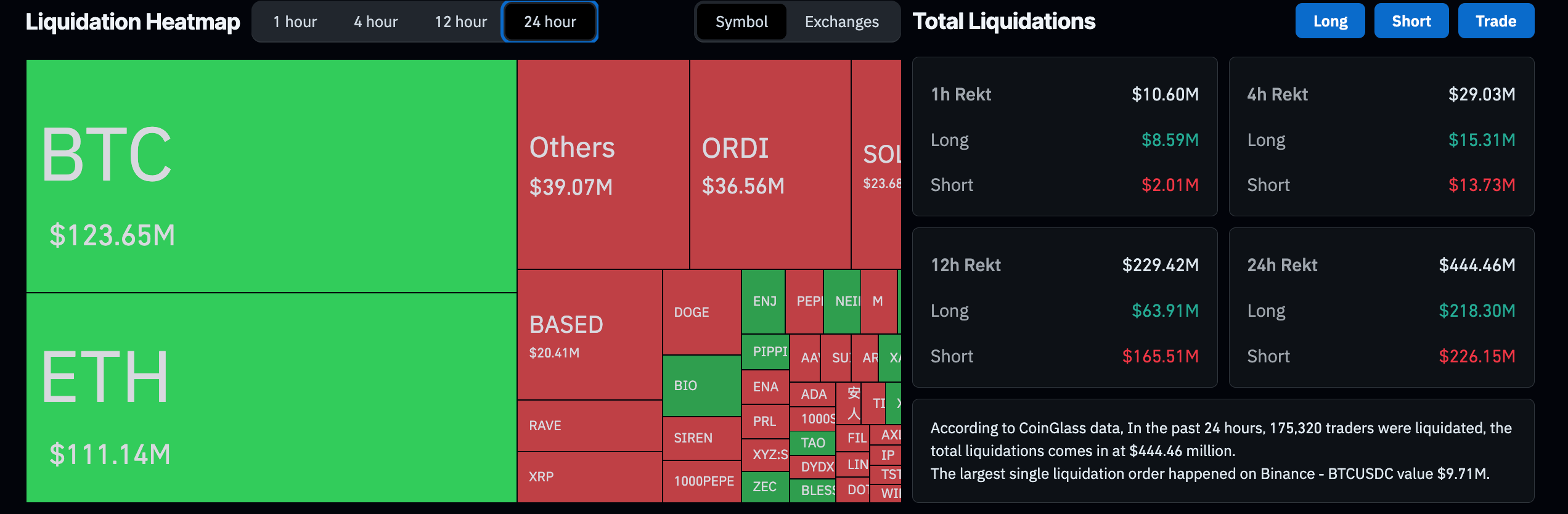1568x514 pixels.
Task: Click the blue Trade button
Action: pos(1495,21)
